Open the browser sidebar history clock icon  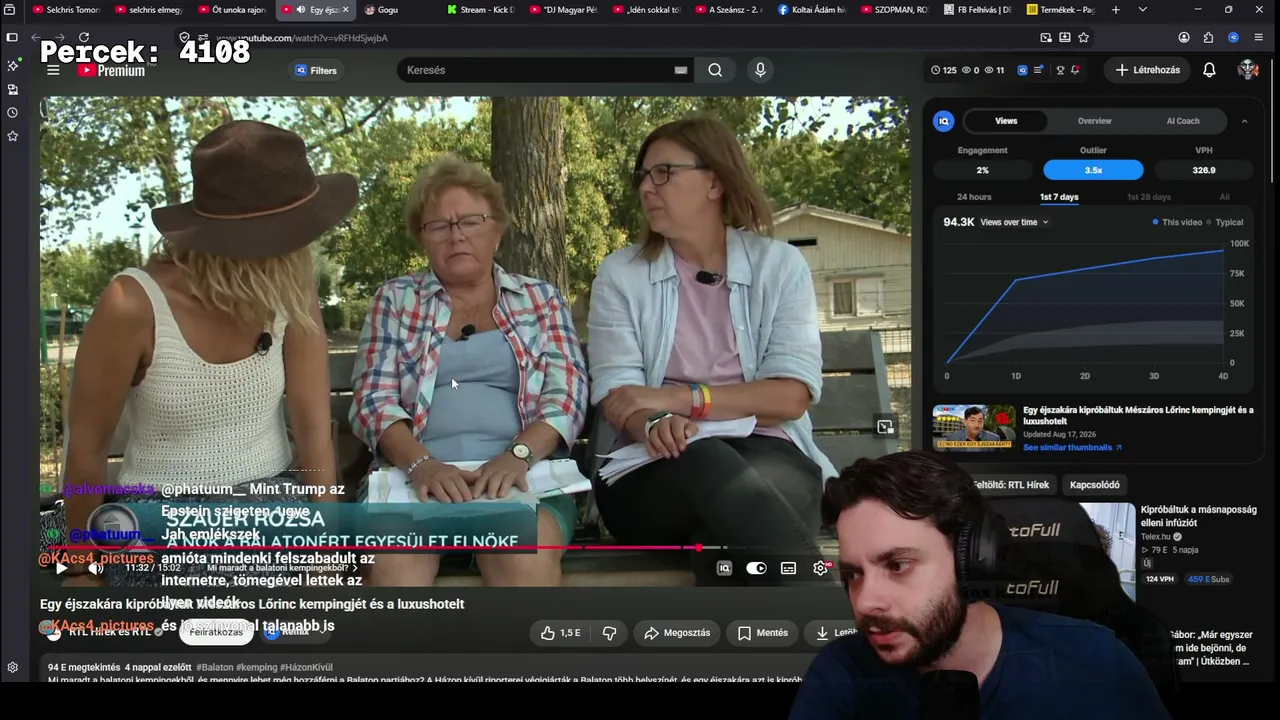pos(12,112)
